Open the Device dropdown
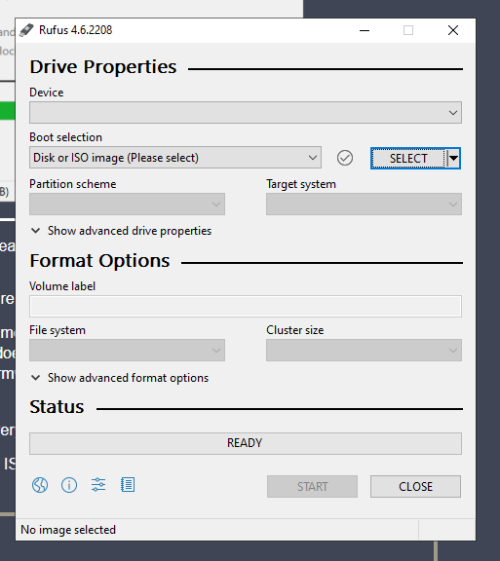 pyautogui.click(x=245, y=113)
